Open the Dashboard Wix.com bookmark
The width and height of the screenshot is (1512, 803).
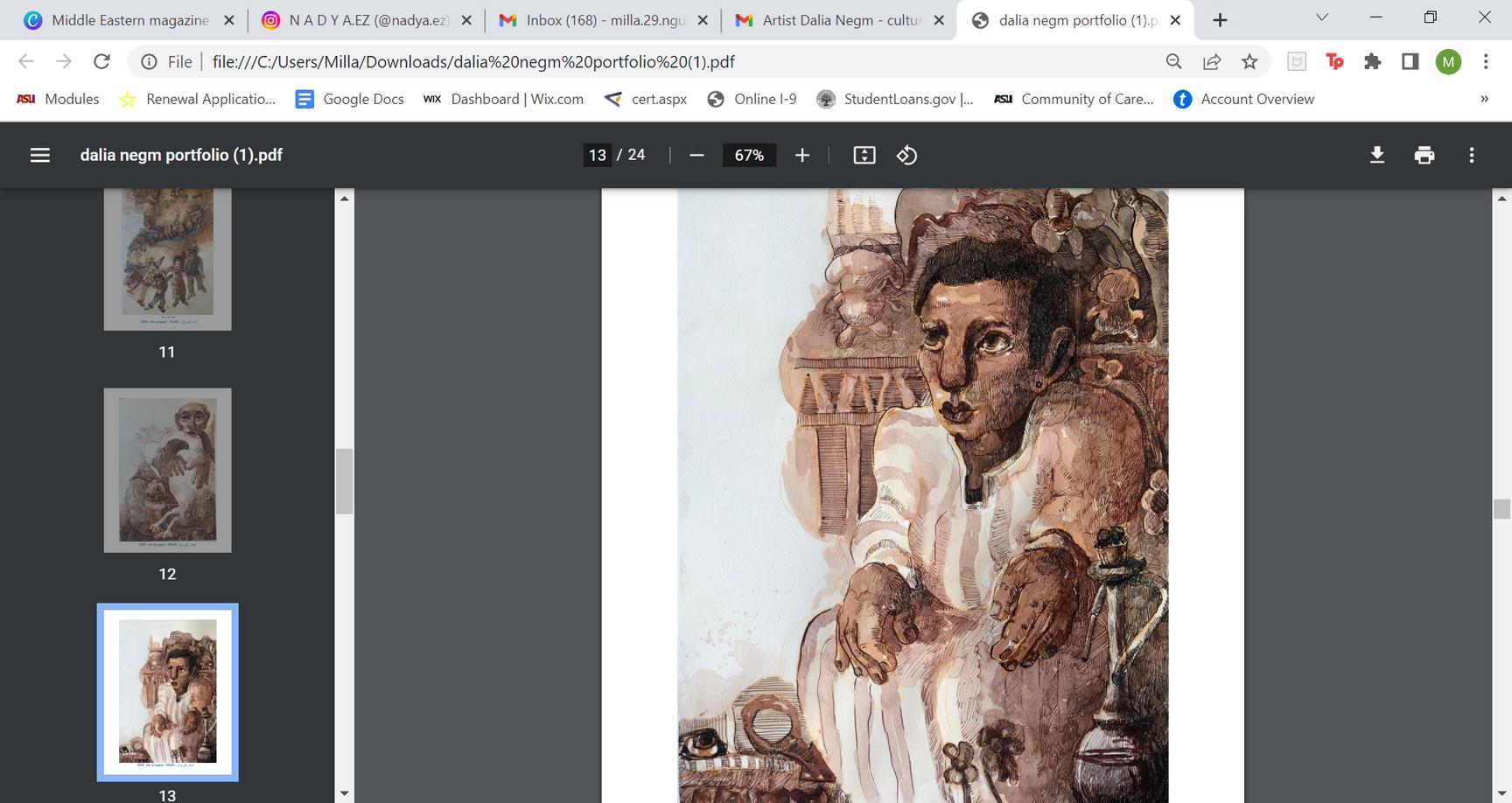pyautogui.click(x=503, y=99)
